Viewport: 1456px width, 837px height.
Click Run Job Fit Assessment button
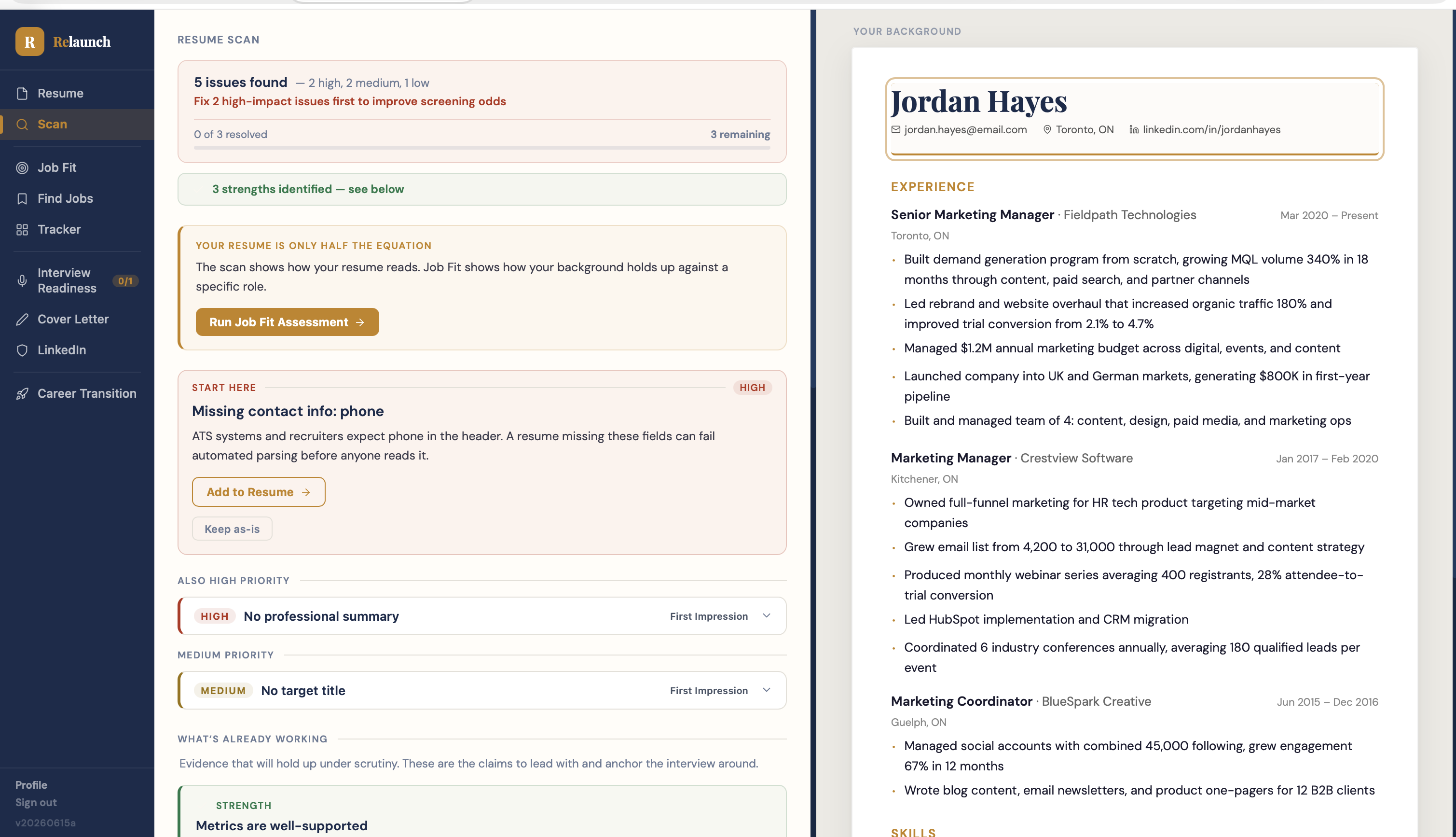click(x=287, y=322)
